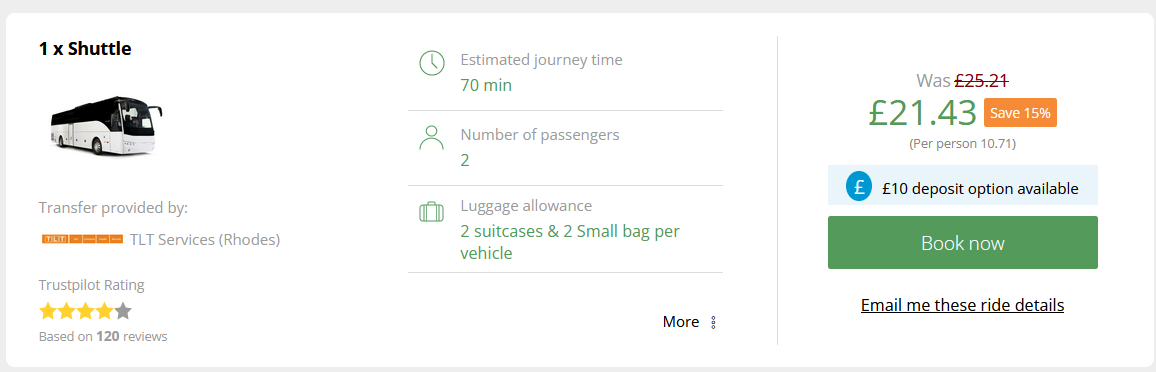Click the Save 15% orange badge

[x=1020, y=113]
